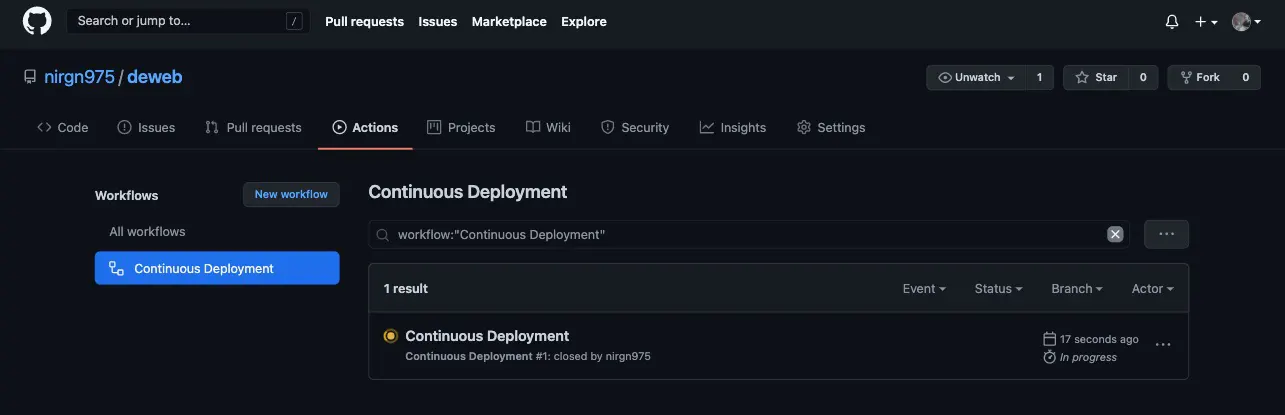Click the 1 result text

[x=406, y=288]
